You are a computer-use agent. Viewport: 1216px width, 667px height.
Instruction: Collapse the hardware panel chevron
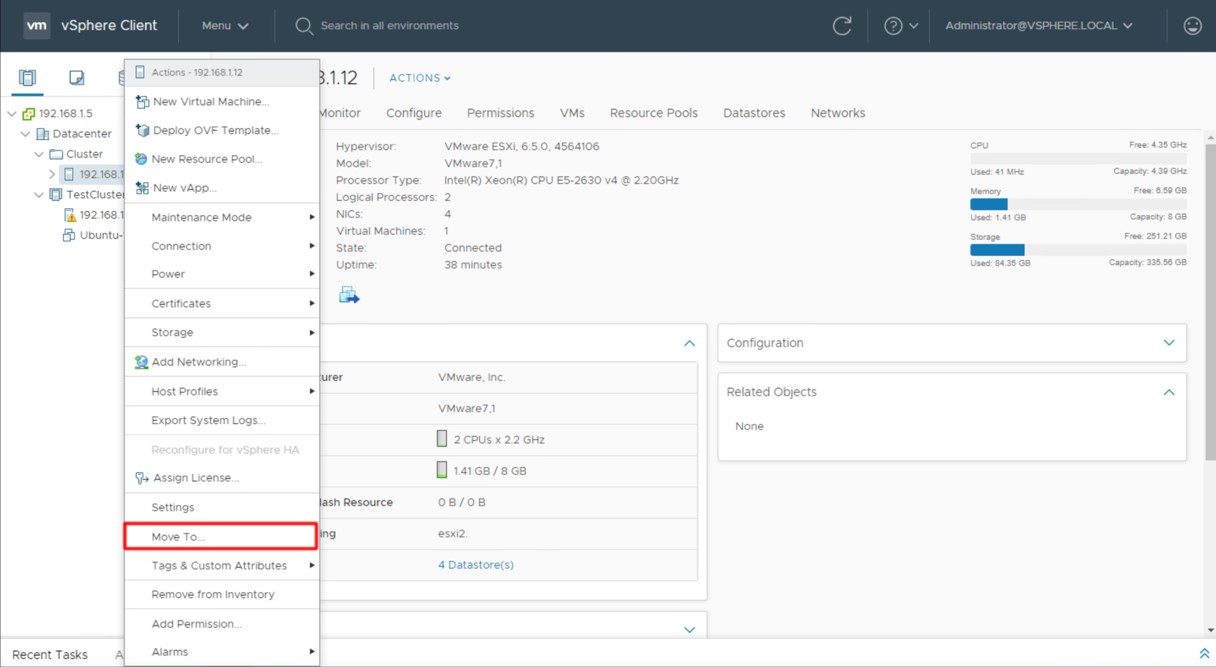click(689, 343)
